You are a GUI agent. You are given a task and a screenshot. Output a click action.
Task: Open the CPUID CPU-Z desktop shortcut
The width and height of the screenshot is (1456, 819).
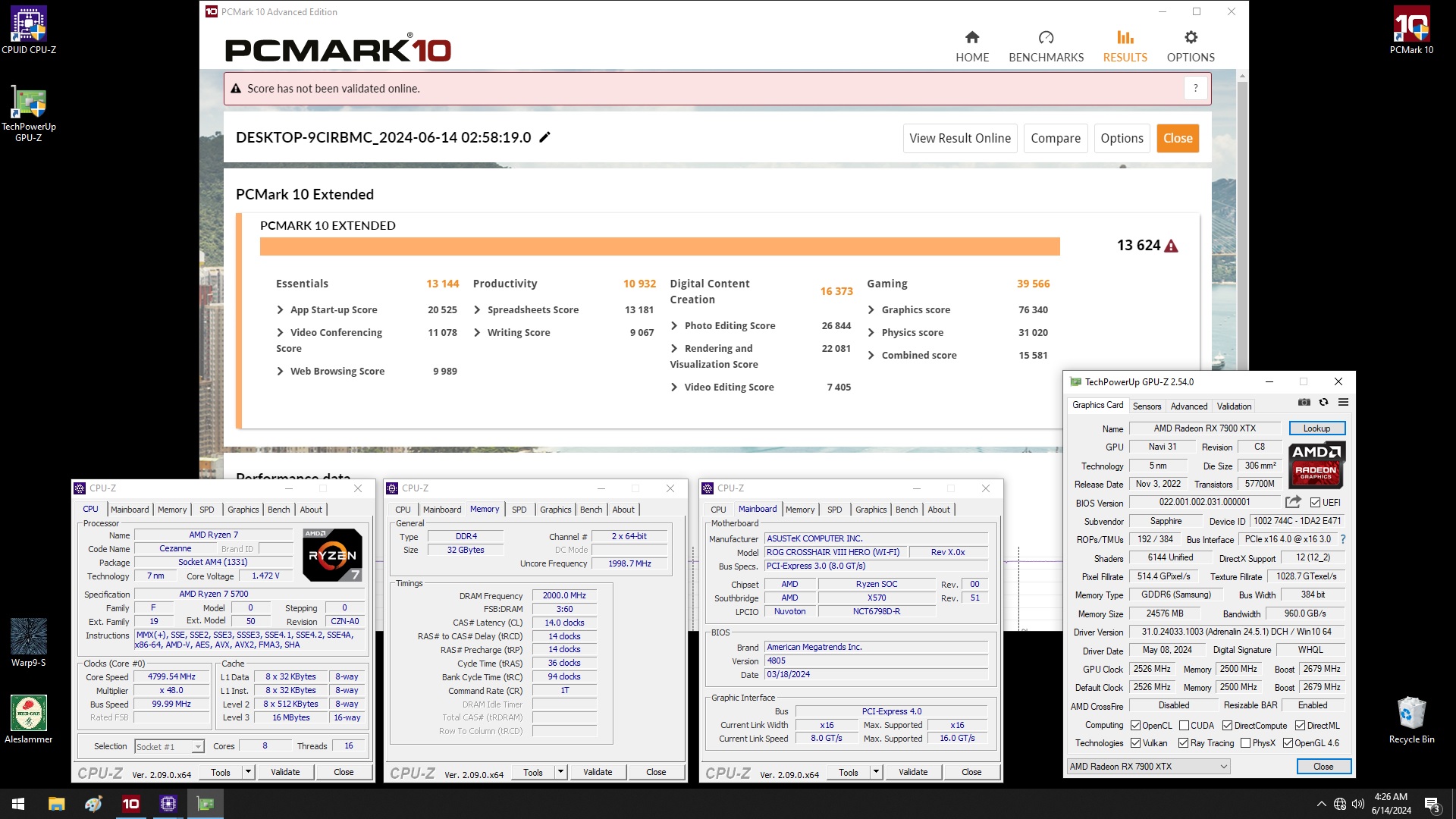28,30
